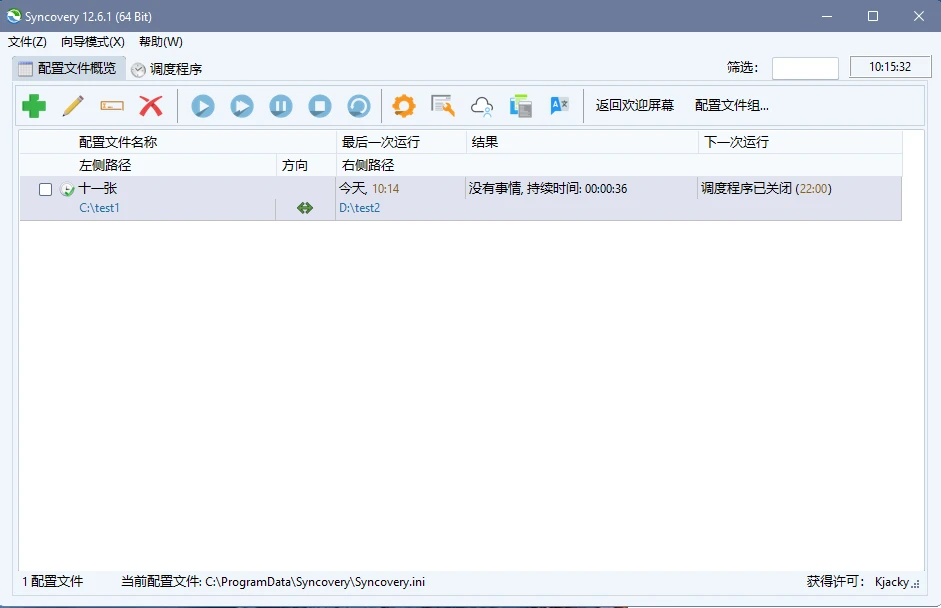Sort by 配置文件名称 column header
941x608 pixels.
[x=178, y=142]
